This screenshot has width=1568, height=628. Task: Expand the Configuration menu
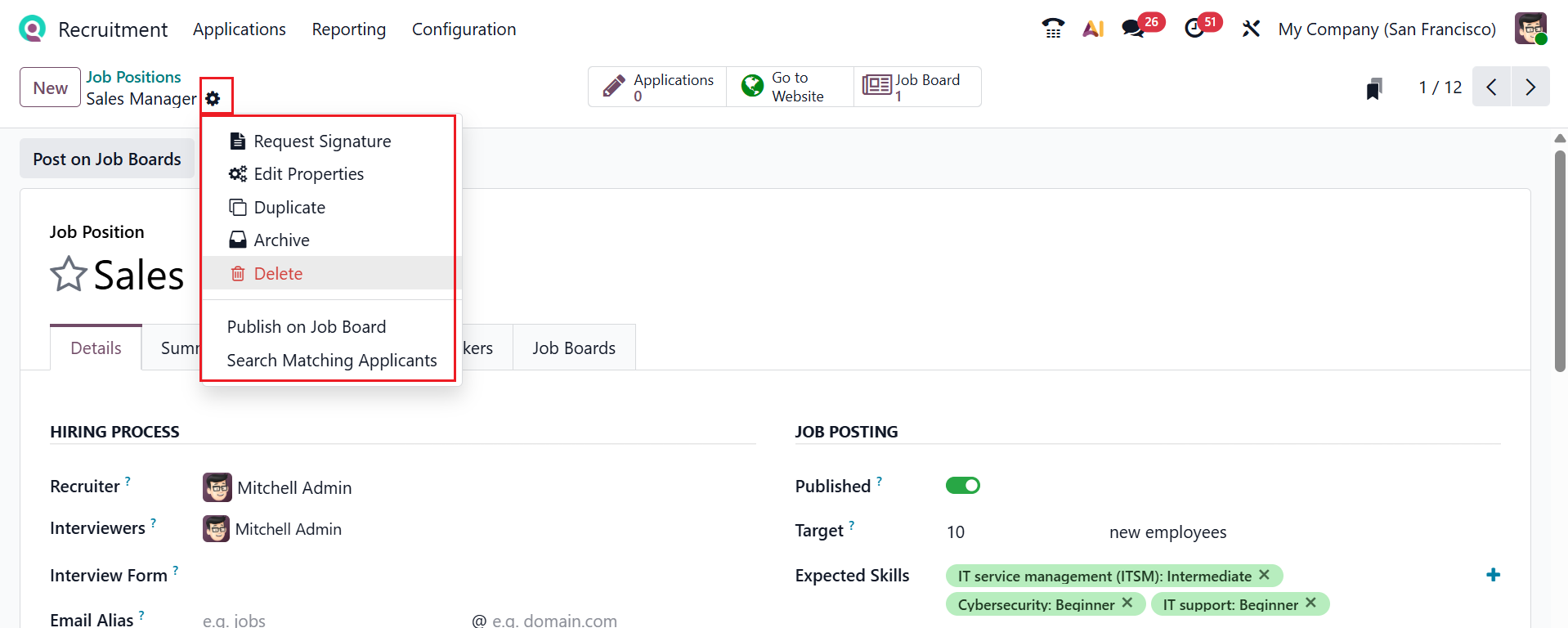pos(464,29)
